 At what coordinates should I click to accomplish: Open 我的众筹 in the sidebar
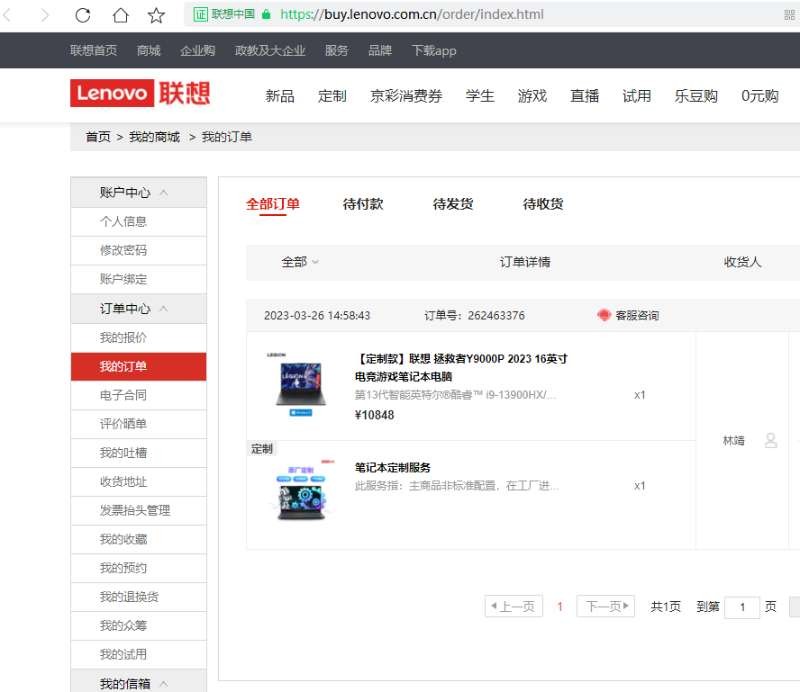point(139,626)
